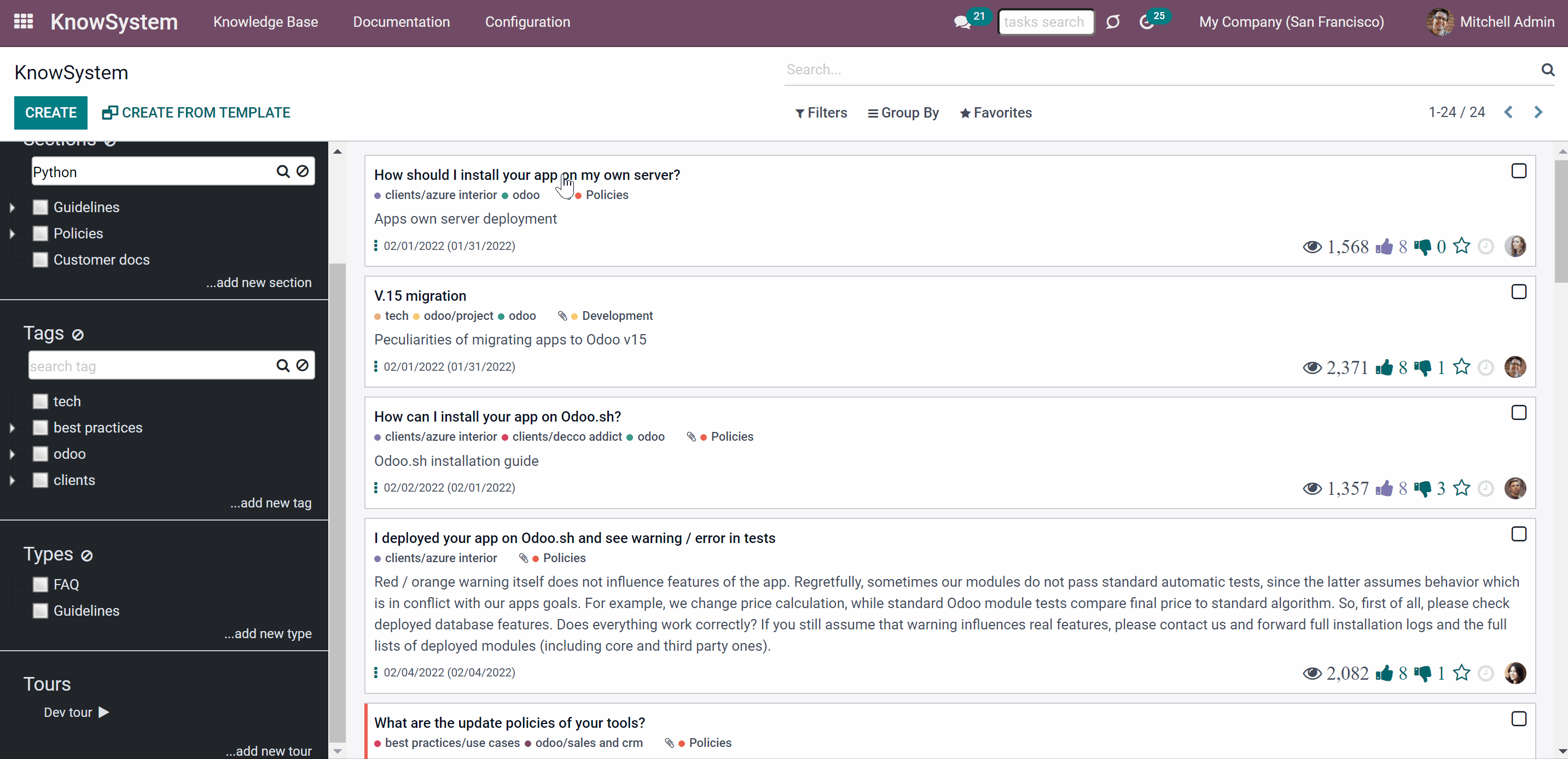
Task: Check the Customer docs section
Action: [x=40, y=260]
